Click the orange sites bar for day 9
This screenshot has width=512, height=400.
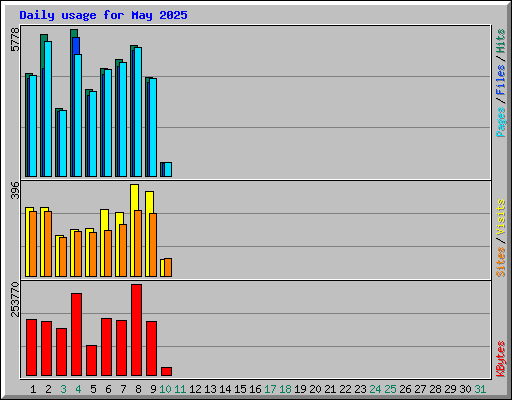pyautogui.click(x=153, y=245)
